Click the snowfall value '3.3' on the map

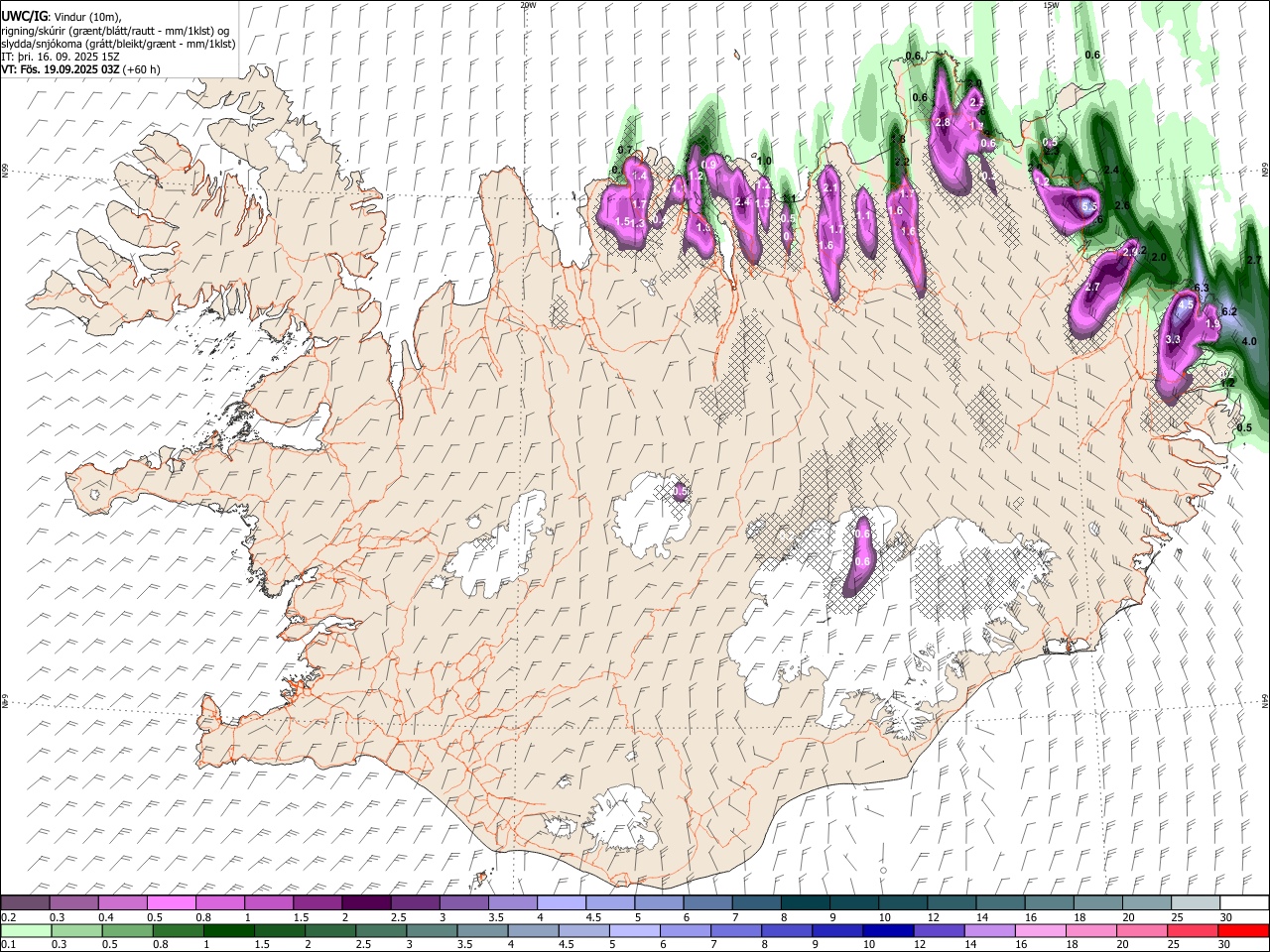(1172, 339)
